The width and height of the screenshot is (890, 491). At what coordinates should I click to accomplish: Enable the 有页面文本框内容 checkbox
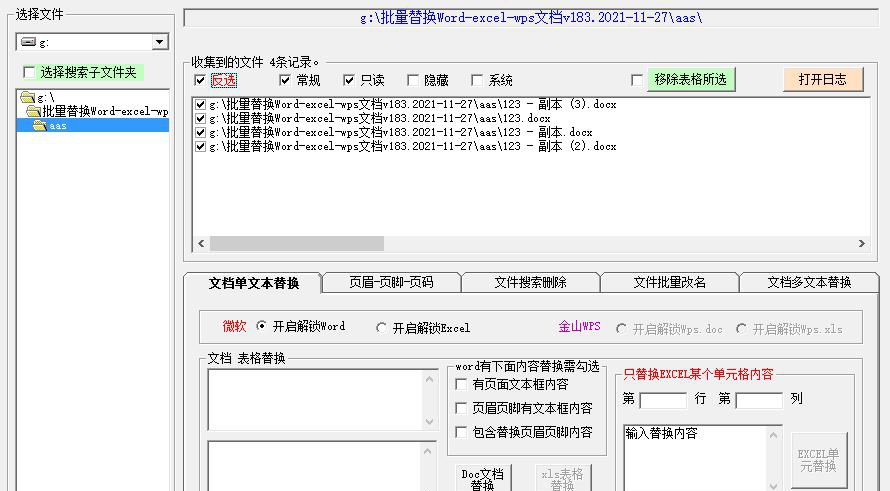click(461, 384)
